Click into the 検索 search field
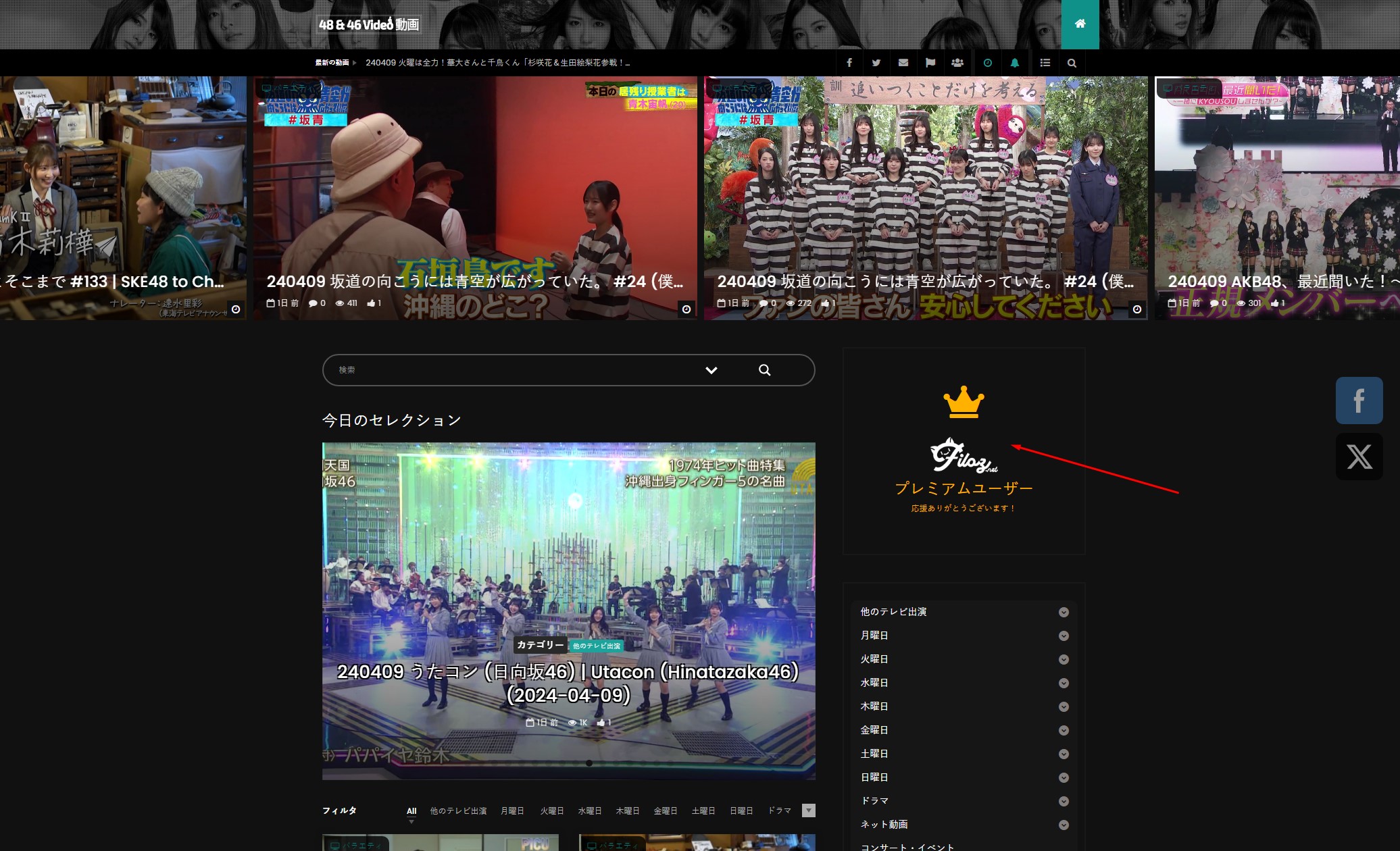The height and width of the screenshot is (851, 1400). pos(514,370)
